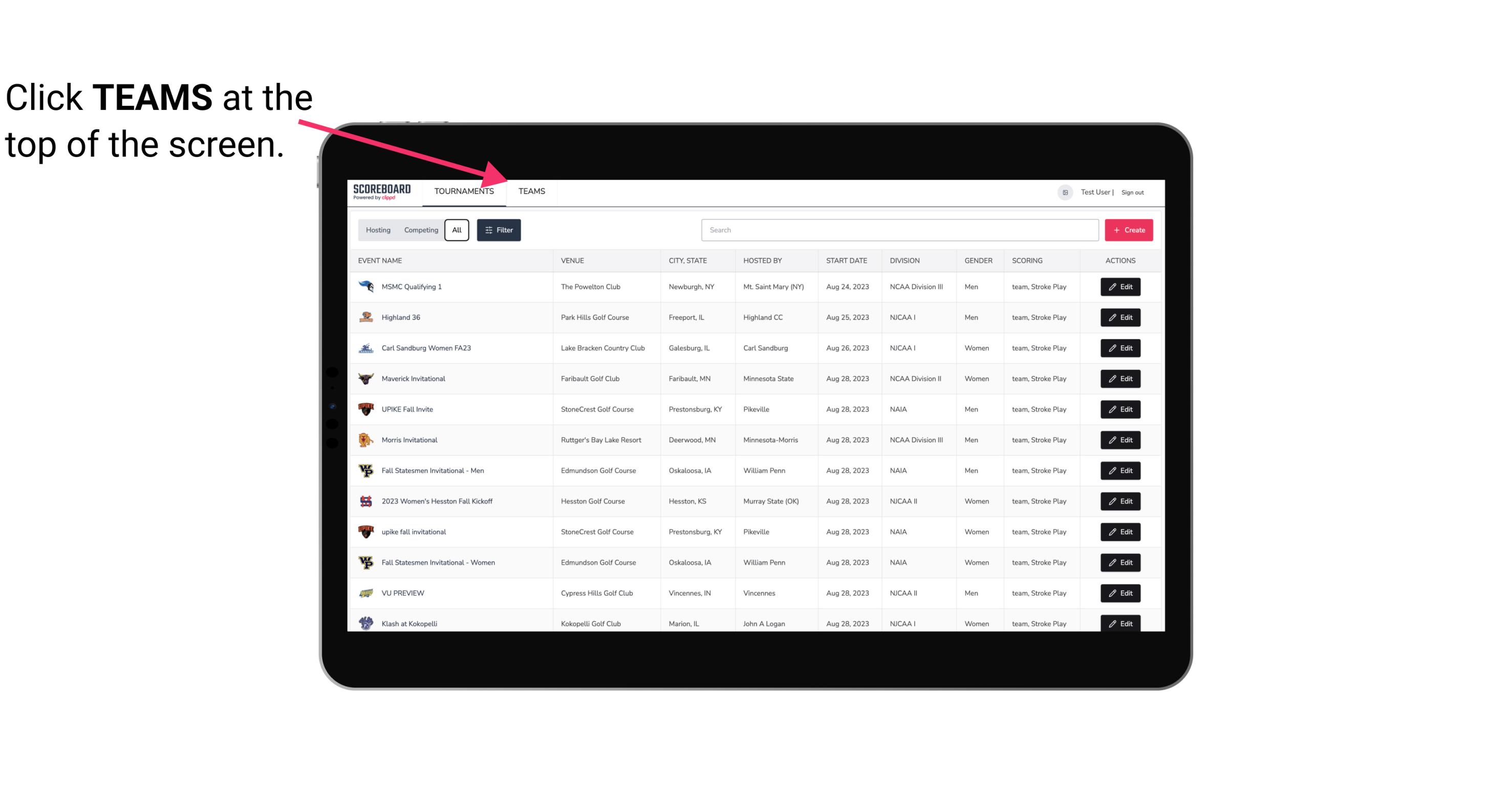Screen dimensions: 1510x812
Task: Click the Edit icon for Morris Invitational
Action: point(1120,440)
